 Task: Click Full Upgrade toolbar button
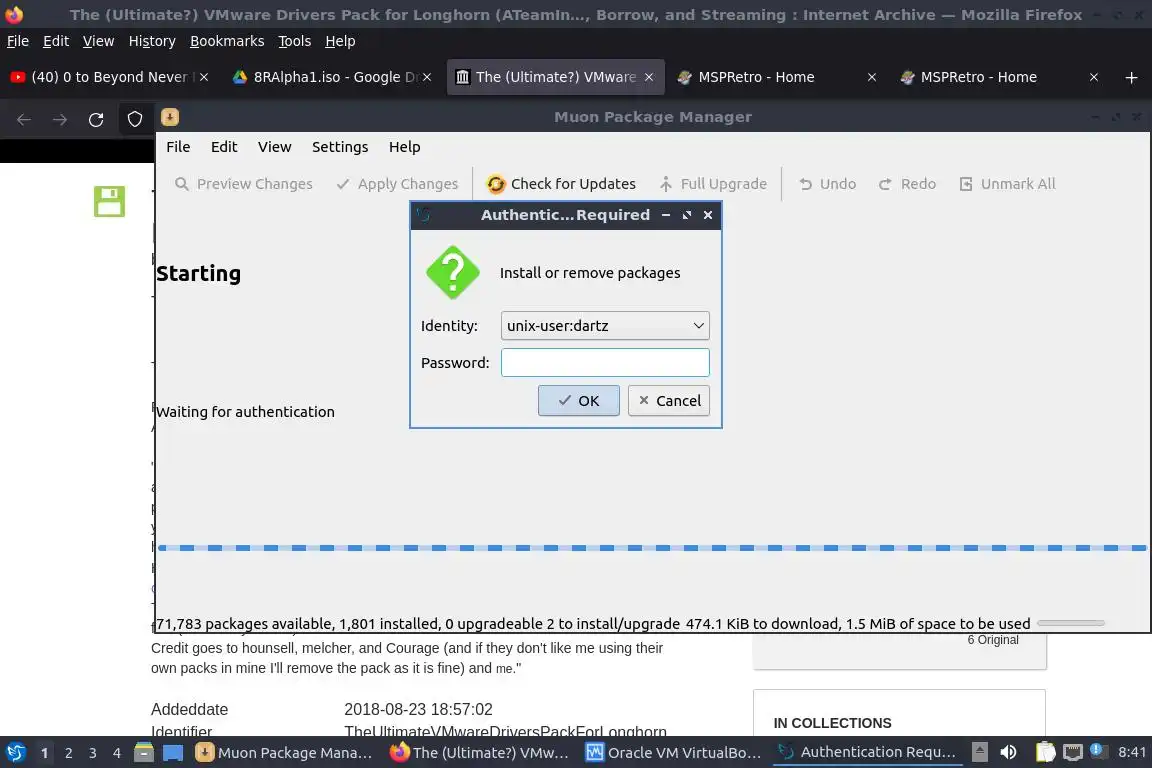tap(713, 184)
